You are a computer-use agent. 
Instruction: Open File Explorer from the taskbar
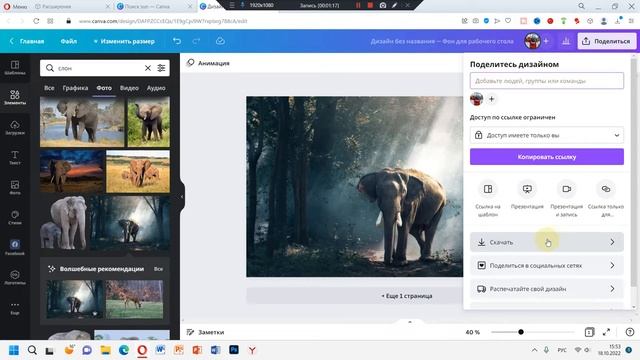tap(105, 350)
